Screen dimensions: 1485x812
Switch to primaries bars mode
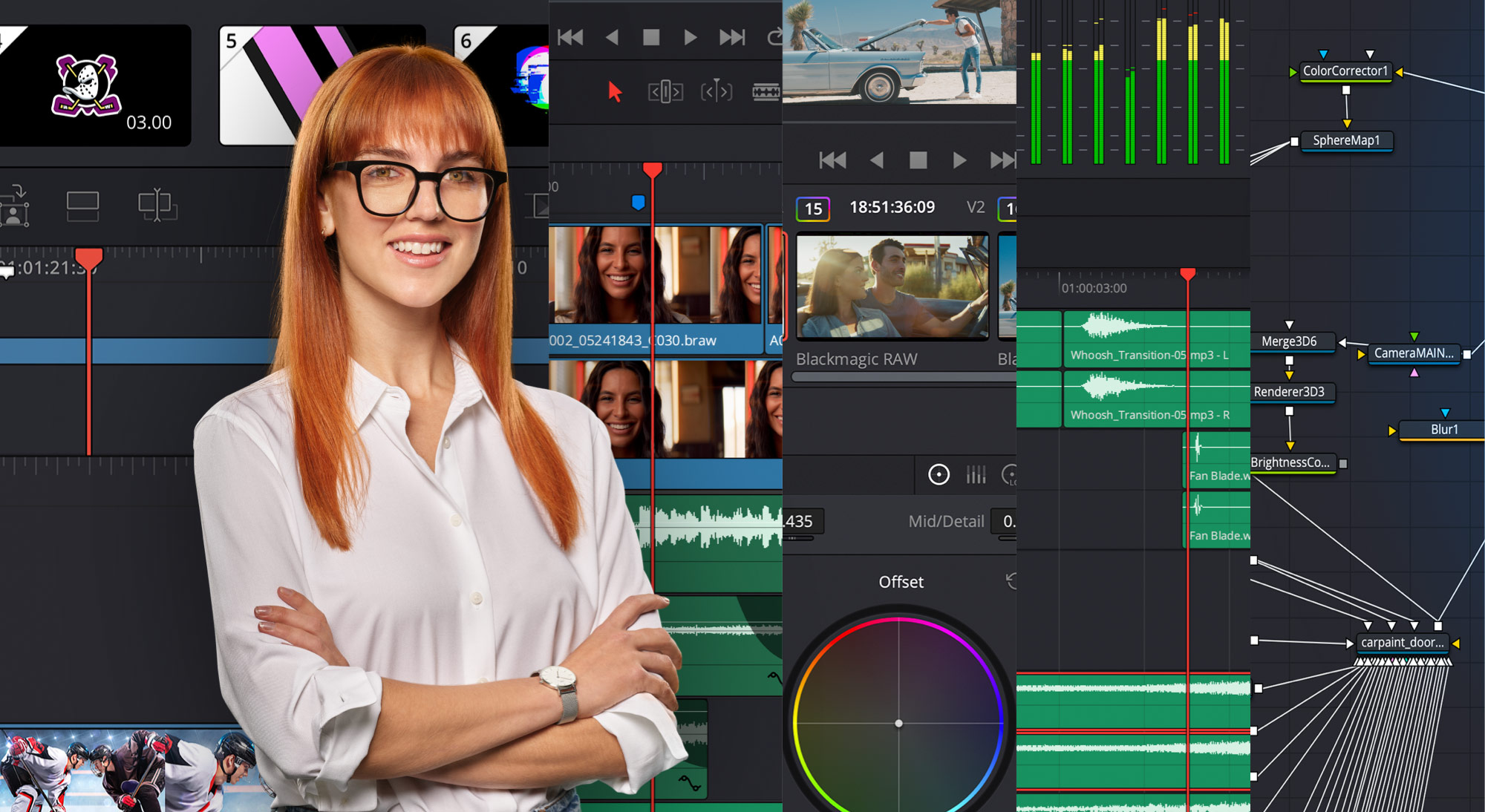pos(976,475)
